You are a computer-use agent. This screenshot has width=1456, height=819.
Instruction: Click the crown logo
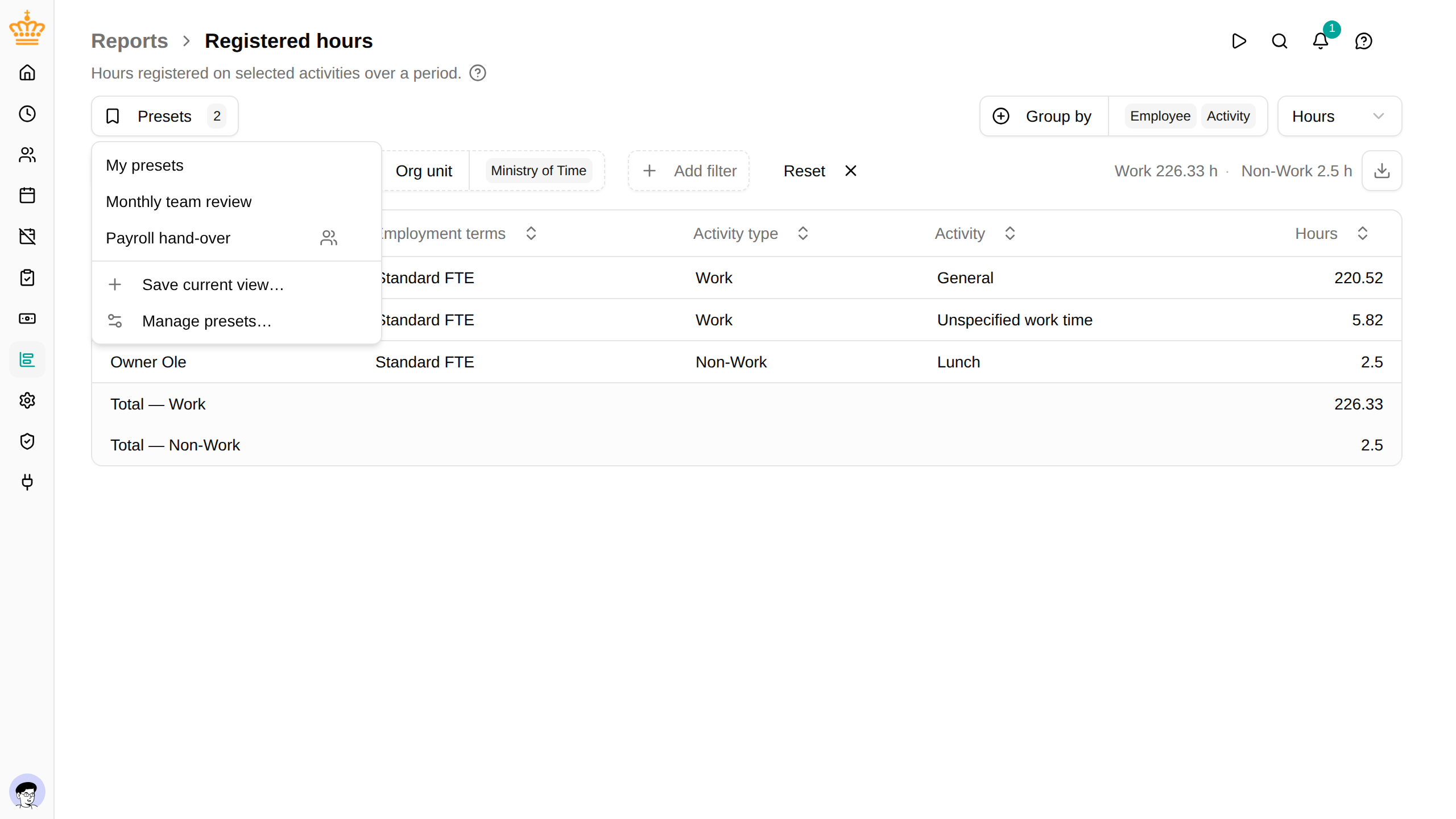tap(27, 27)
